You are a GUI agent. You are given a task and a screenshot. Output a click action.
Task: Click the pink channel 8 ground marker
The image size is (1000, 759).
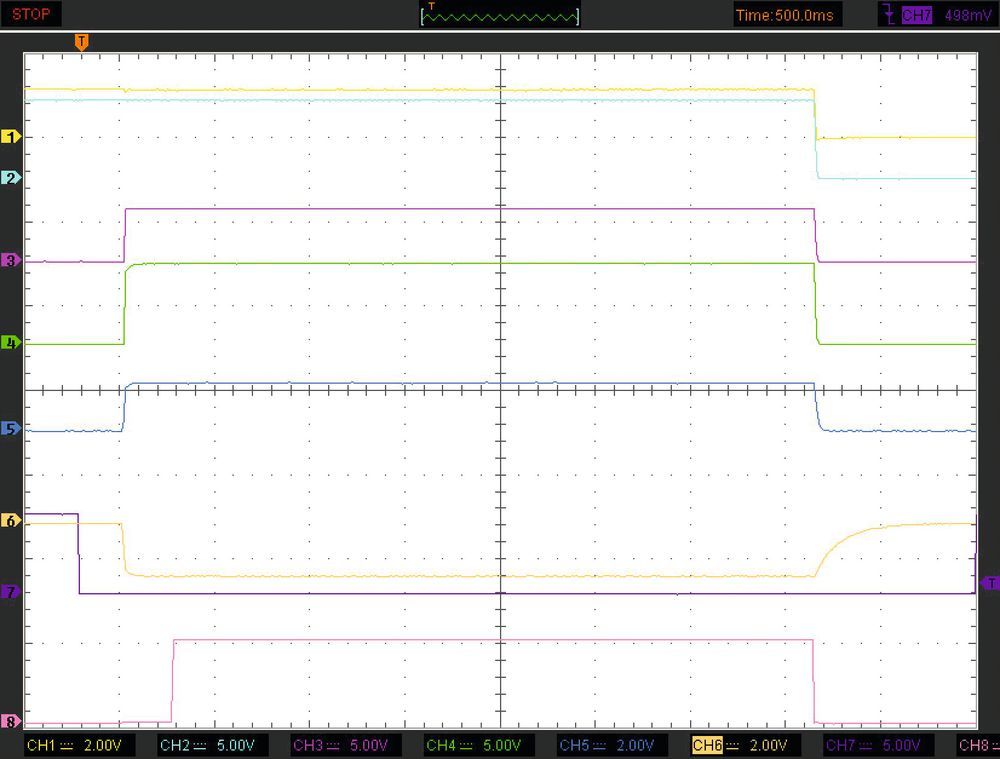pos(12,721)
